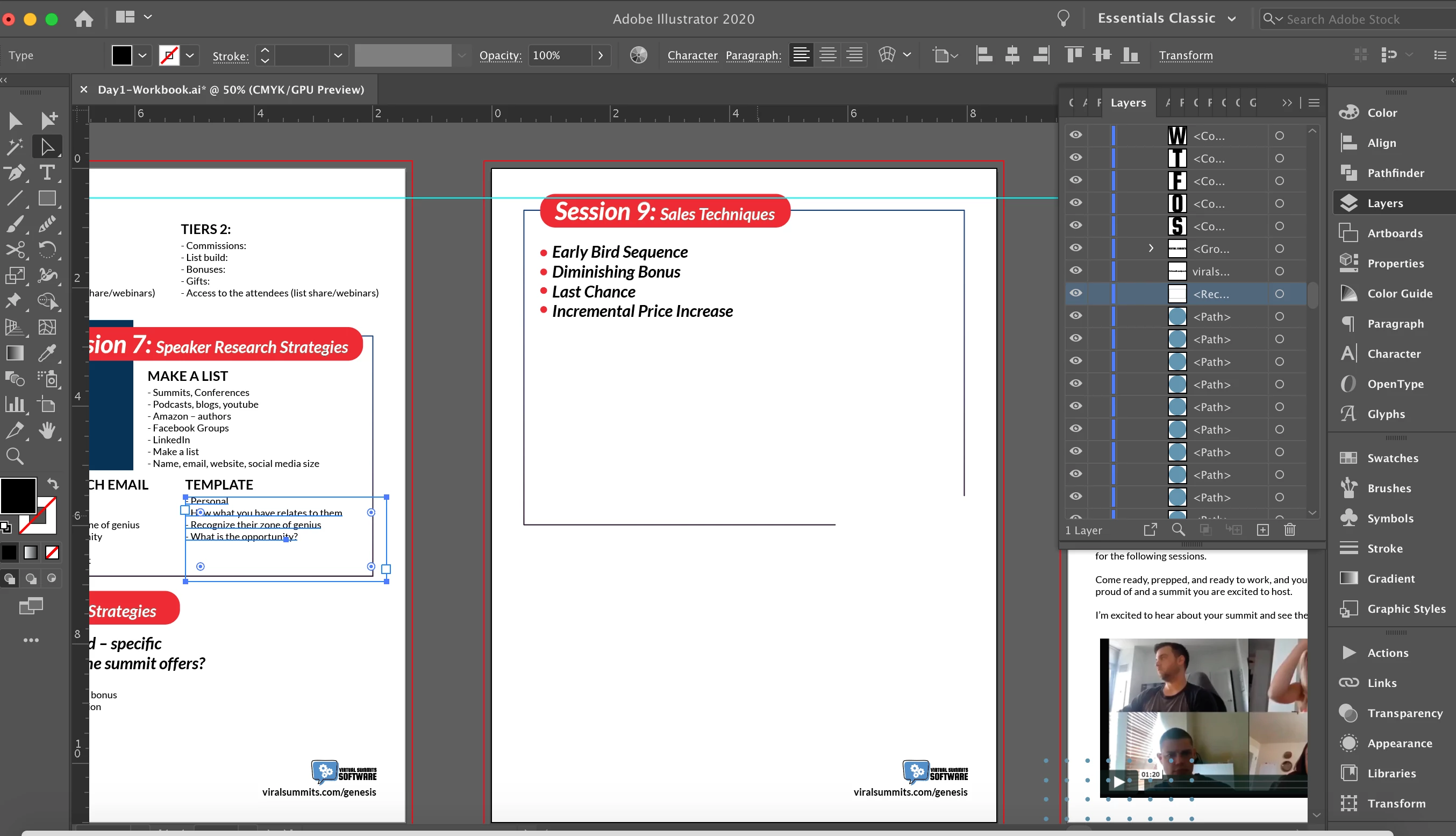Select the Type tool in toolbar
Viewport: 1456px width, 836px height.
(47, 173)
